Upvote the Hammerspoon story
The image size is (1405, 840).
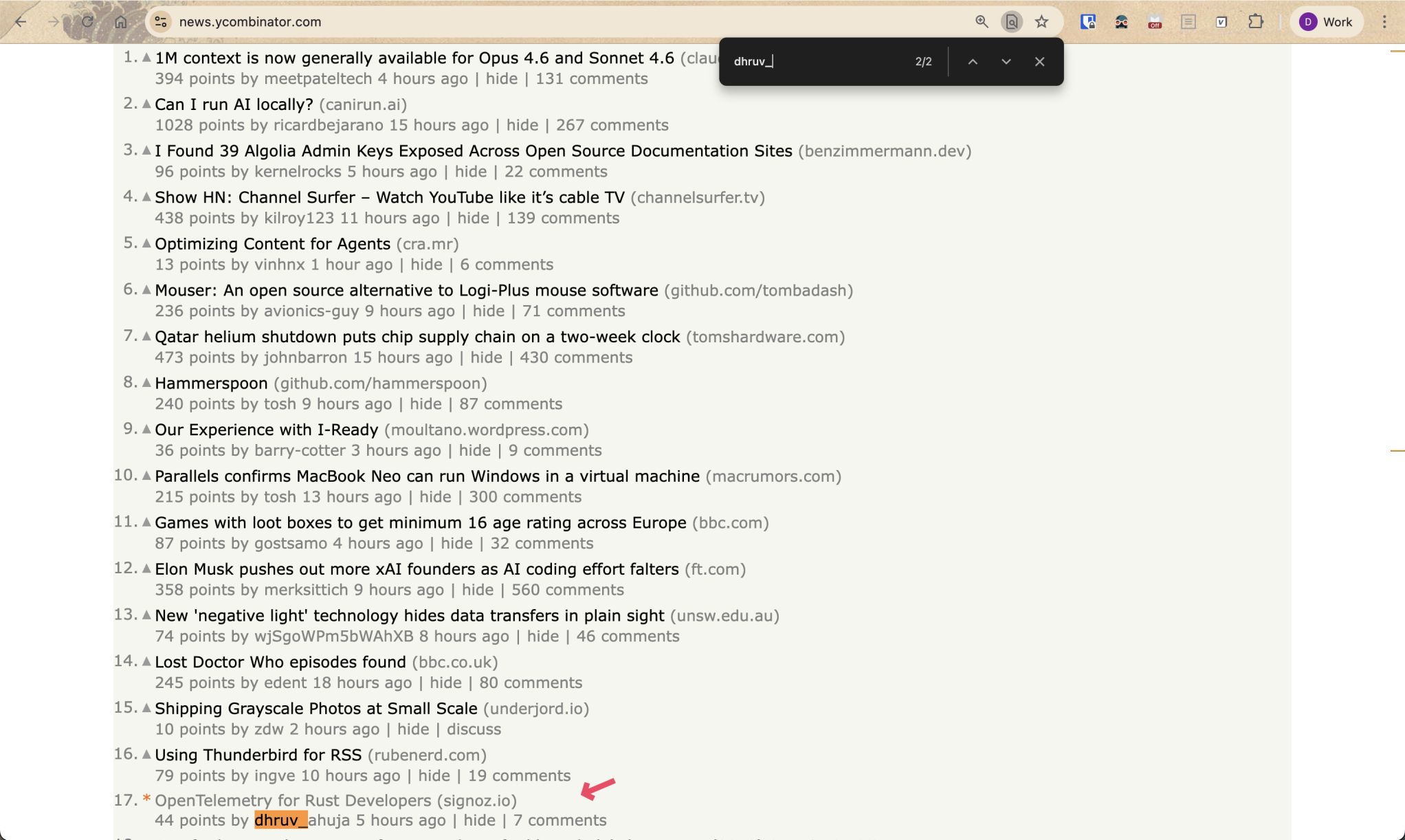click(146, 382)
